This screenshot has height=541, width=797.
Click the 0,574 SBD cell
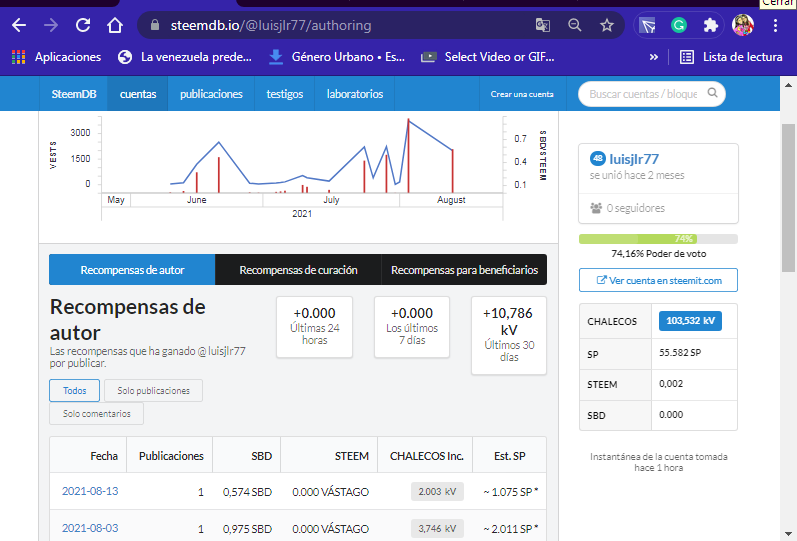[x=247, y=492]
